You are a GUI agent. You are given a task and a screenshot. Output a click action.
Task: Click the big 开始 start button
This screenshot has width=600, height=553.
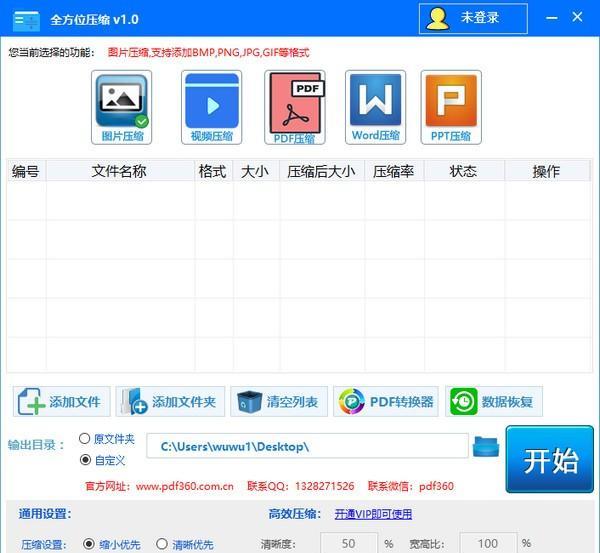550,459
